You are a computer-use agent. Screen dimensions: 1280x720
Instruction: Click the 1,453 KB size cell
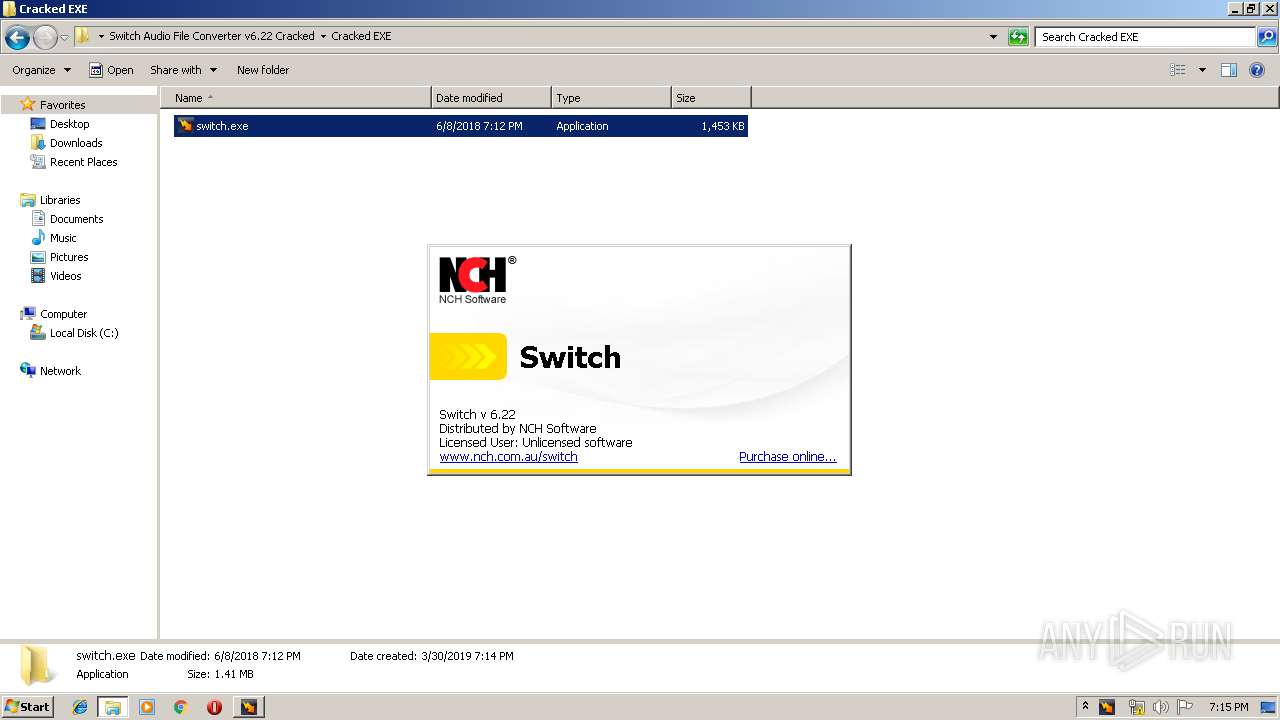pos(722,126)
